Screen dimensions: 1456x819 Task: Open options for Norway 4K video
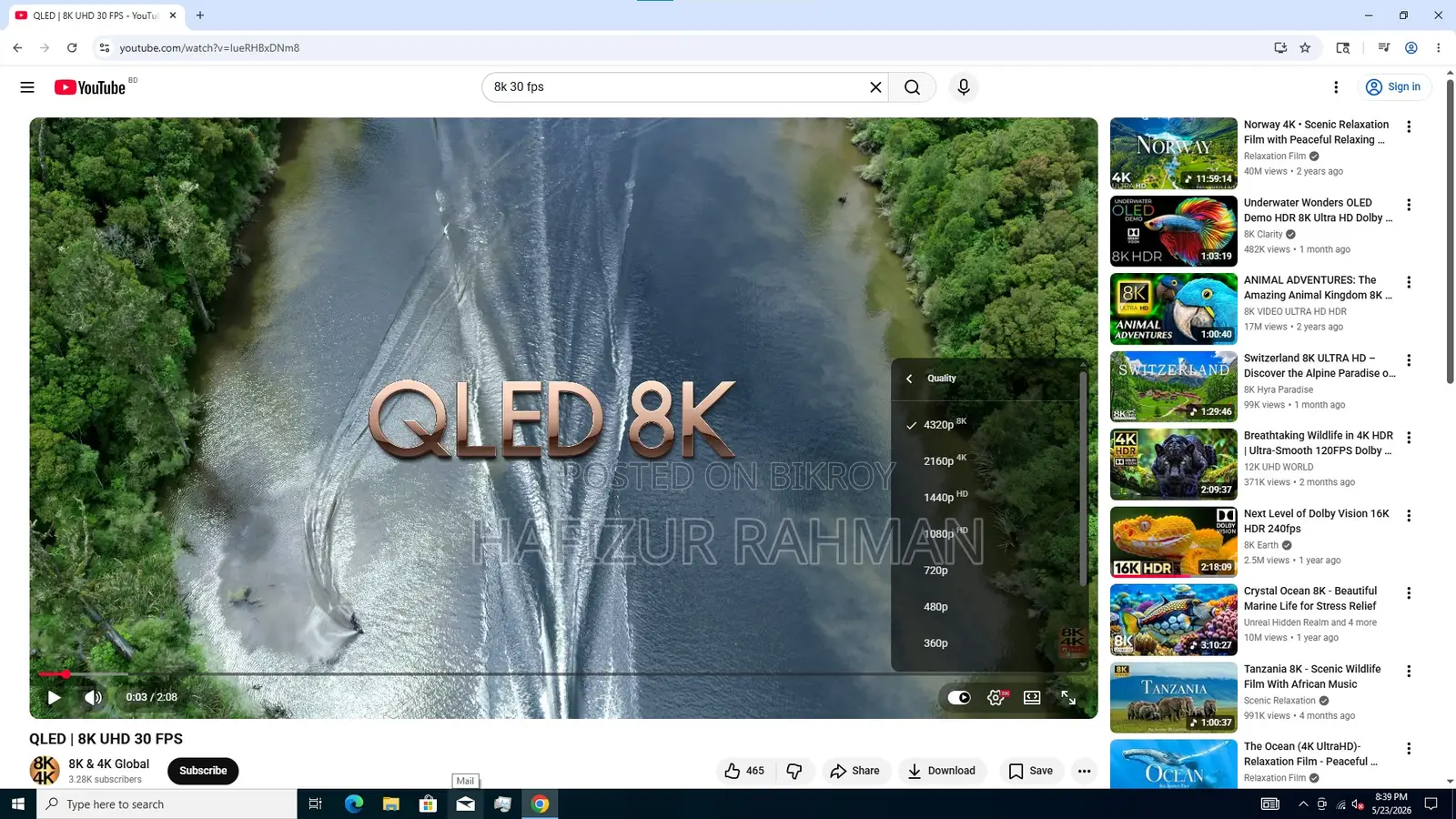1409,127
